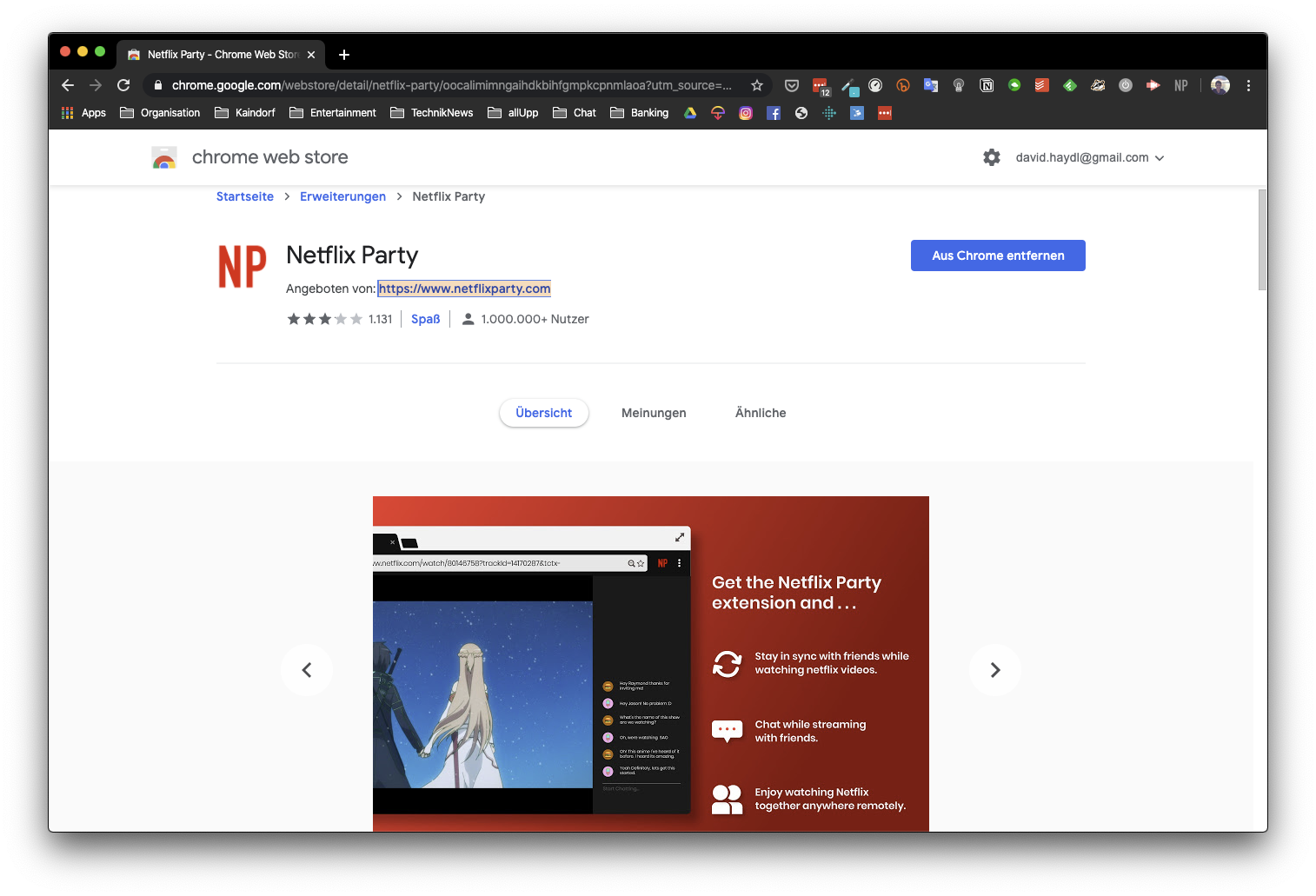Show the 1.131 ratings
Image resolution: width=1316 pixels, height=896 pixels.
coord(380,319)
